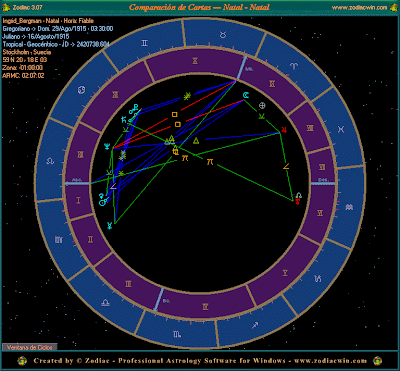This screenshot has width=400, height=371.
Task: Select the Scorpio sign on the outer ring
Action: [x=177, y=333]
